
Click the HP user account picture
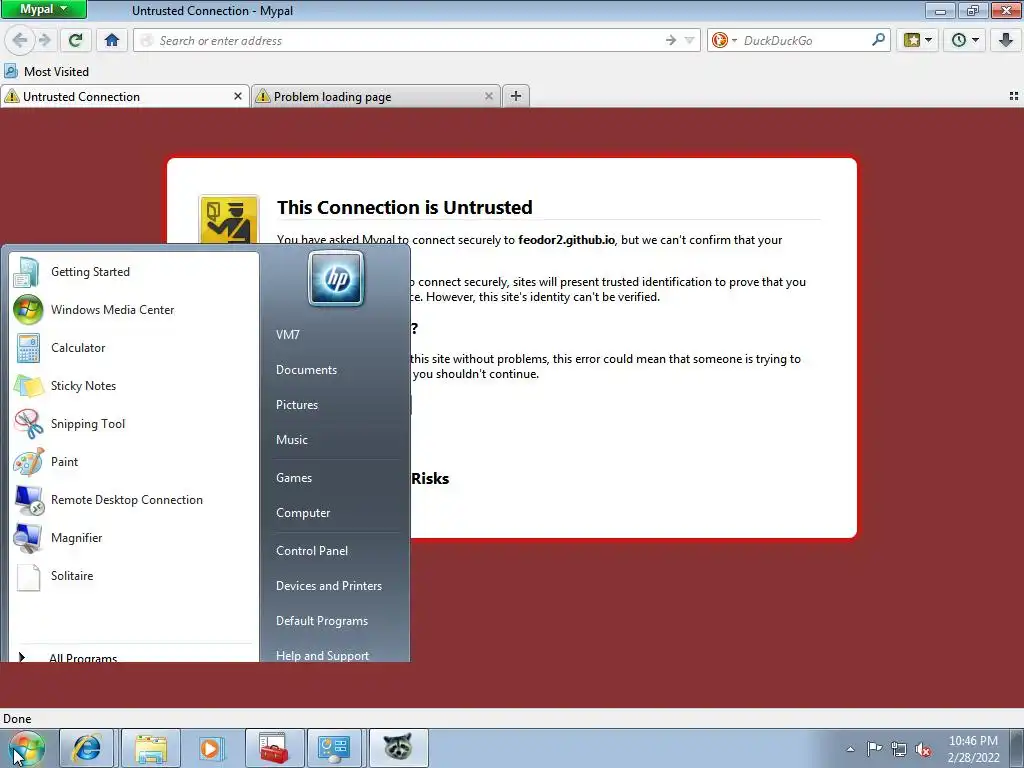point(336,278)
